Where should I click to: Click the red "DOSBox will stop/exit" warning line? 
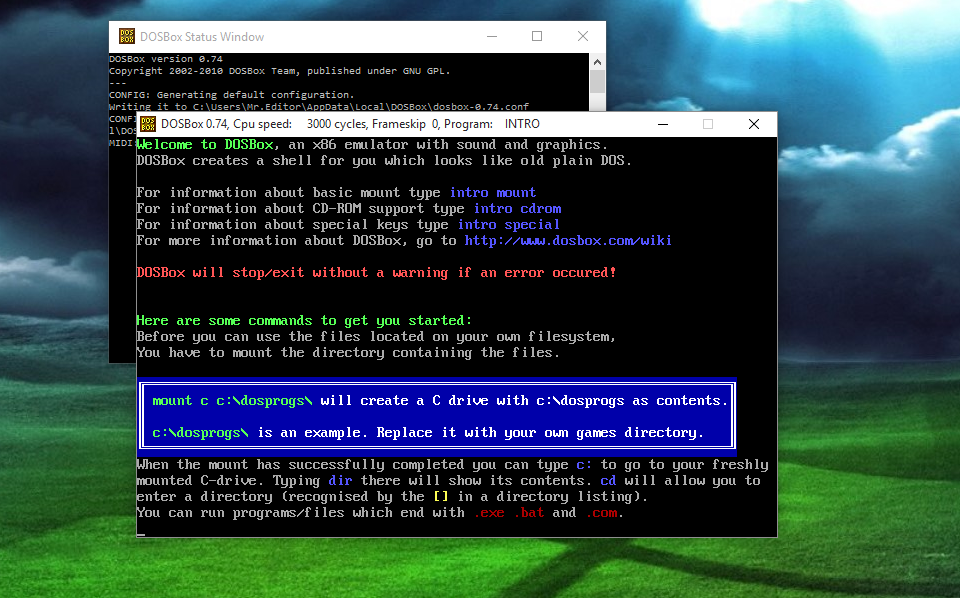pyautogui.click(x=377, y=273)
